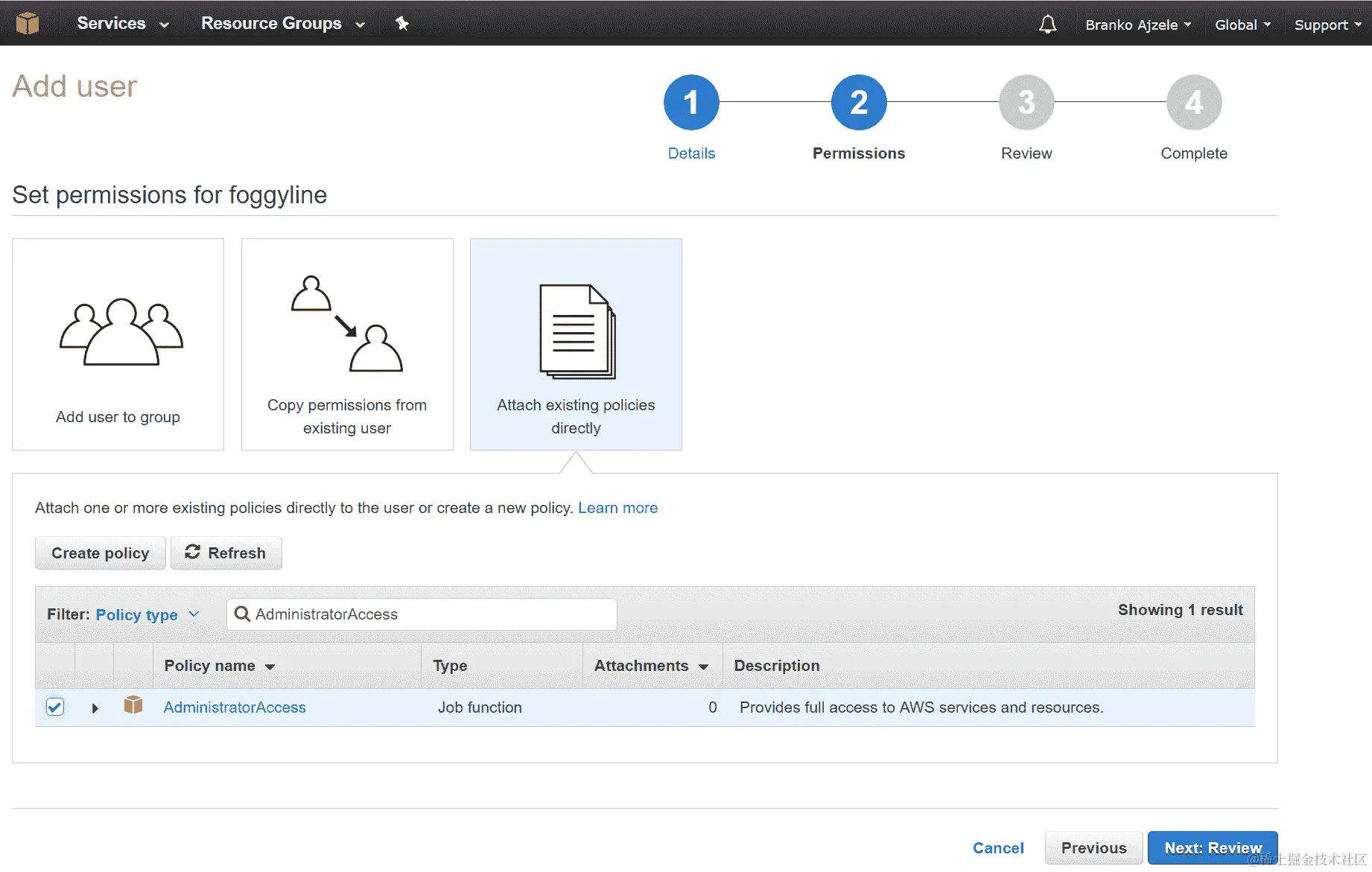The width and height of the screenshot is (1372, 872).
Task: Open the Services dropdown menu
Action: point(123,24)
